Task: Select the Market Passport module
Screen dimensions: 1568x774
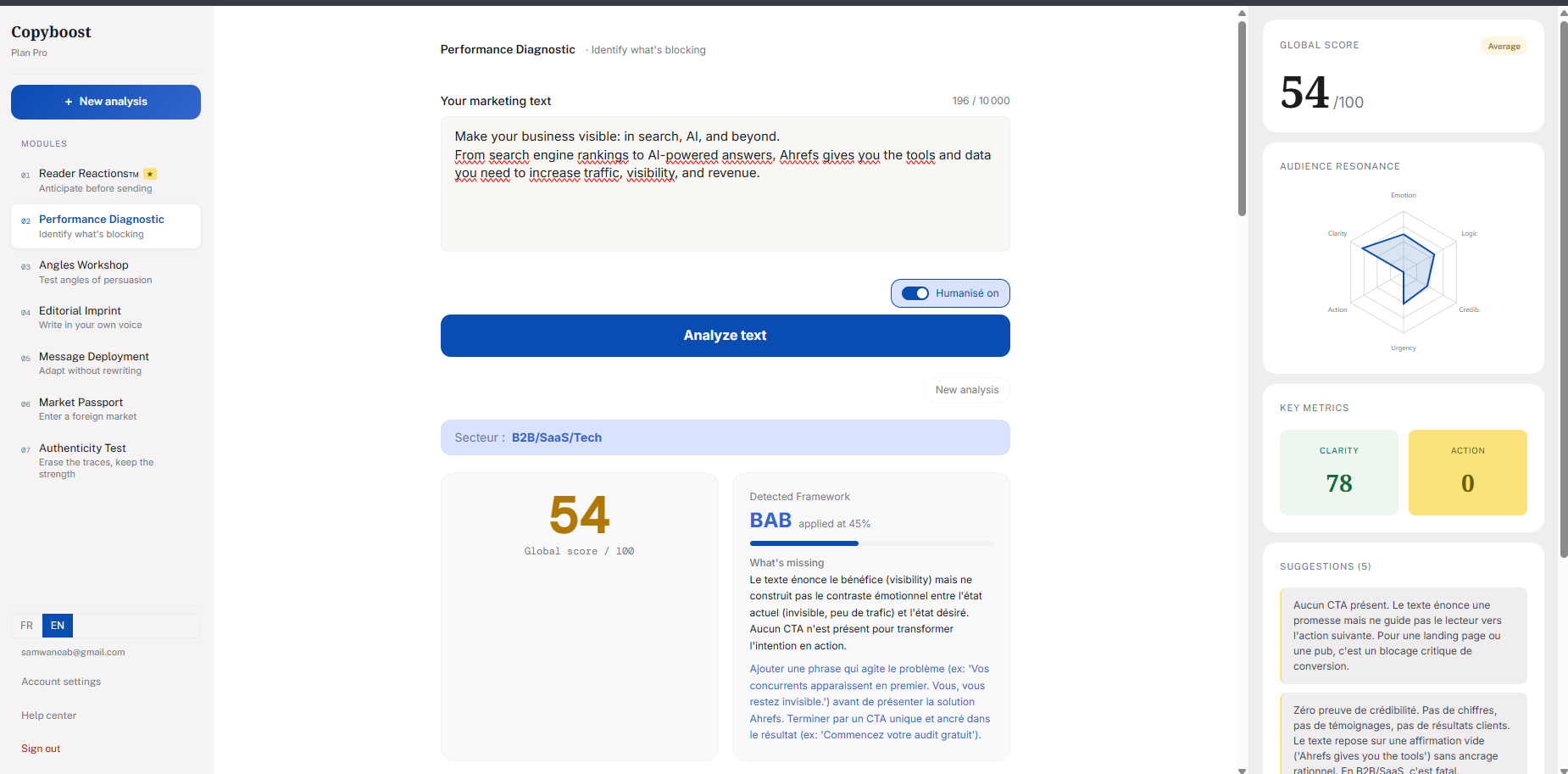Action: coord(106,409)
